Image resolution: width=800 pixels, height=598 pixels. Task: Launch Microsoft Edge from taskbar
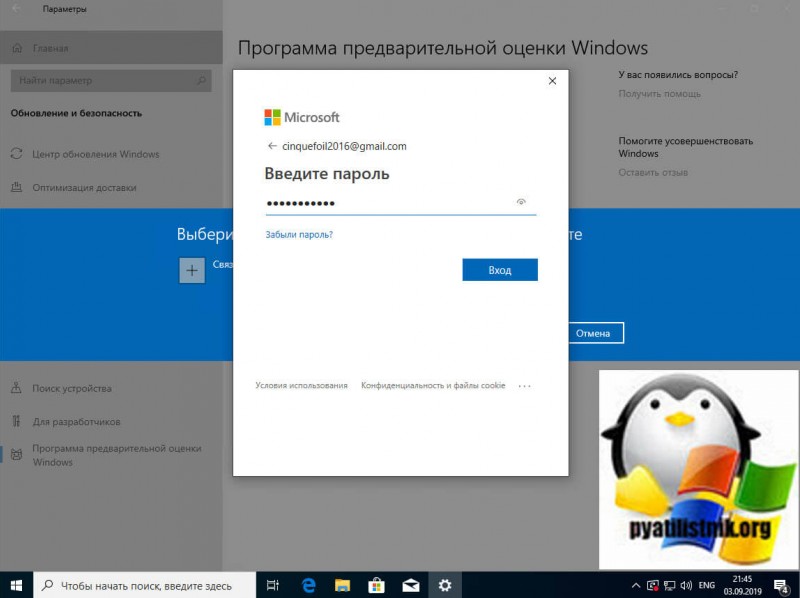coord(308,585)
